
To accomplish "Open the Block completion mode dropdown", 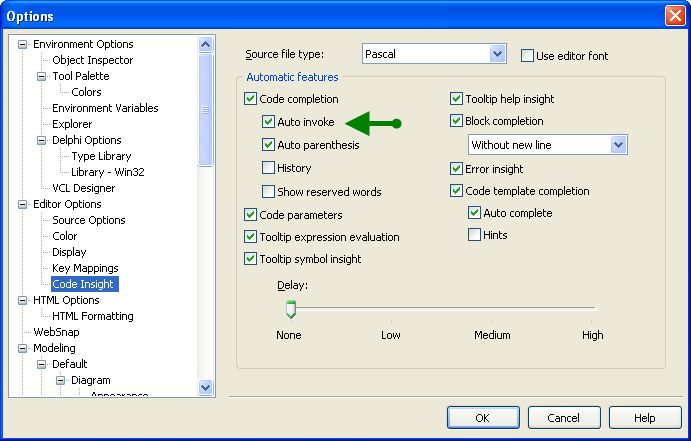I will (618, 145).
